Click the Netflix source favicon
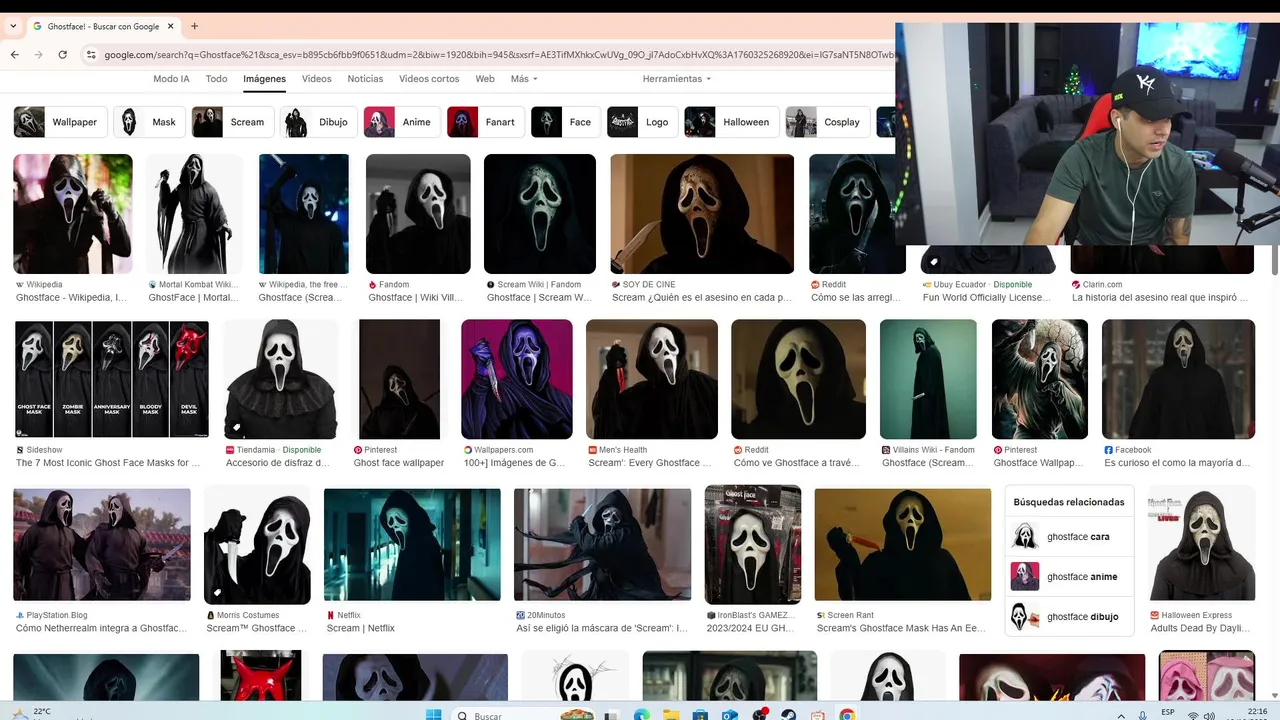This screenshot has width=1280, height=720. click(x=331, y=615)
